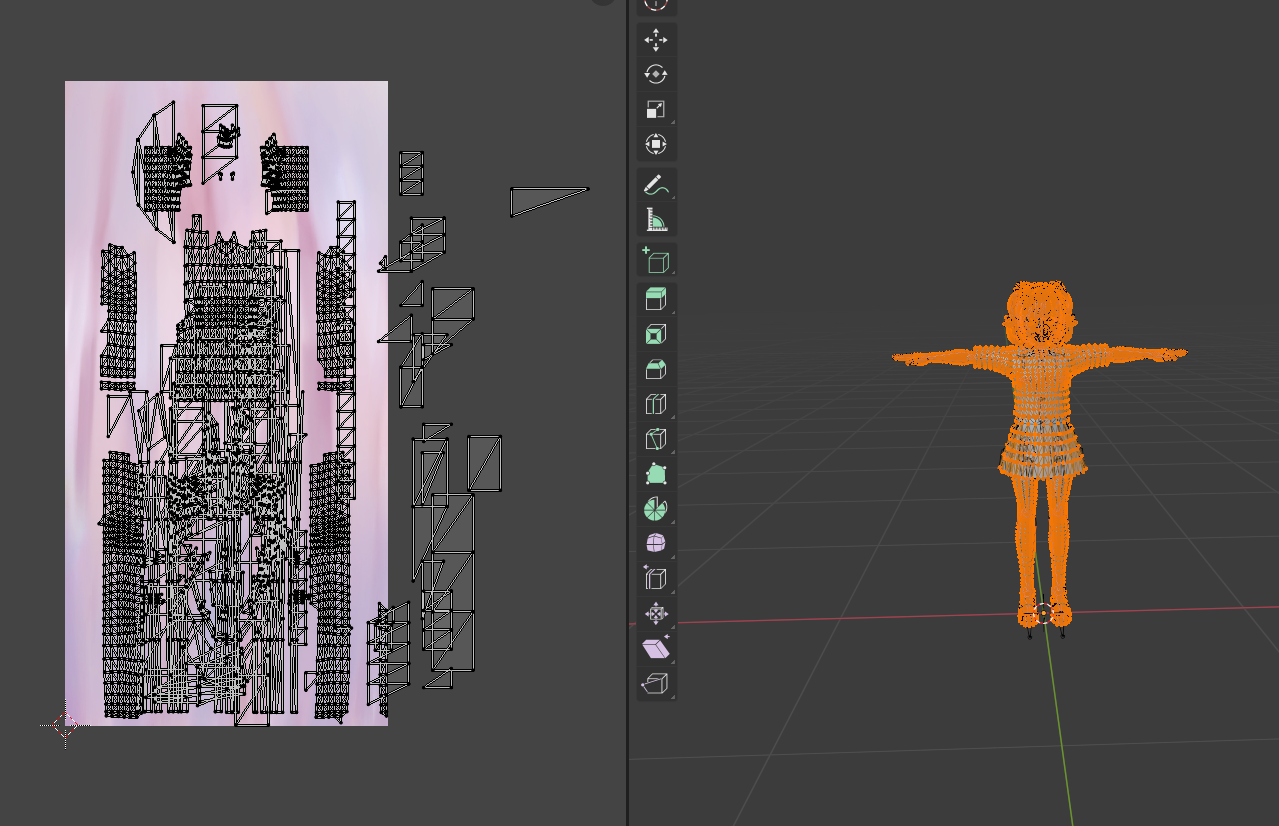Viewport: 1279px width, 826px height.
Task: Activate the Smooth vertices tool
Action: coord(656,544)
